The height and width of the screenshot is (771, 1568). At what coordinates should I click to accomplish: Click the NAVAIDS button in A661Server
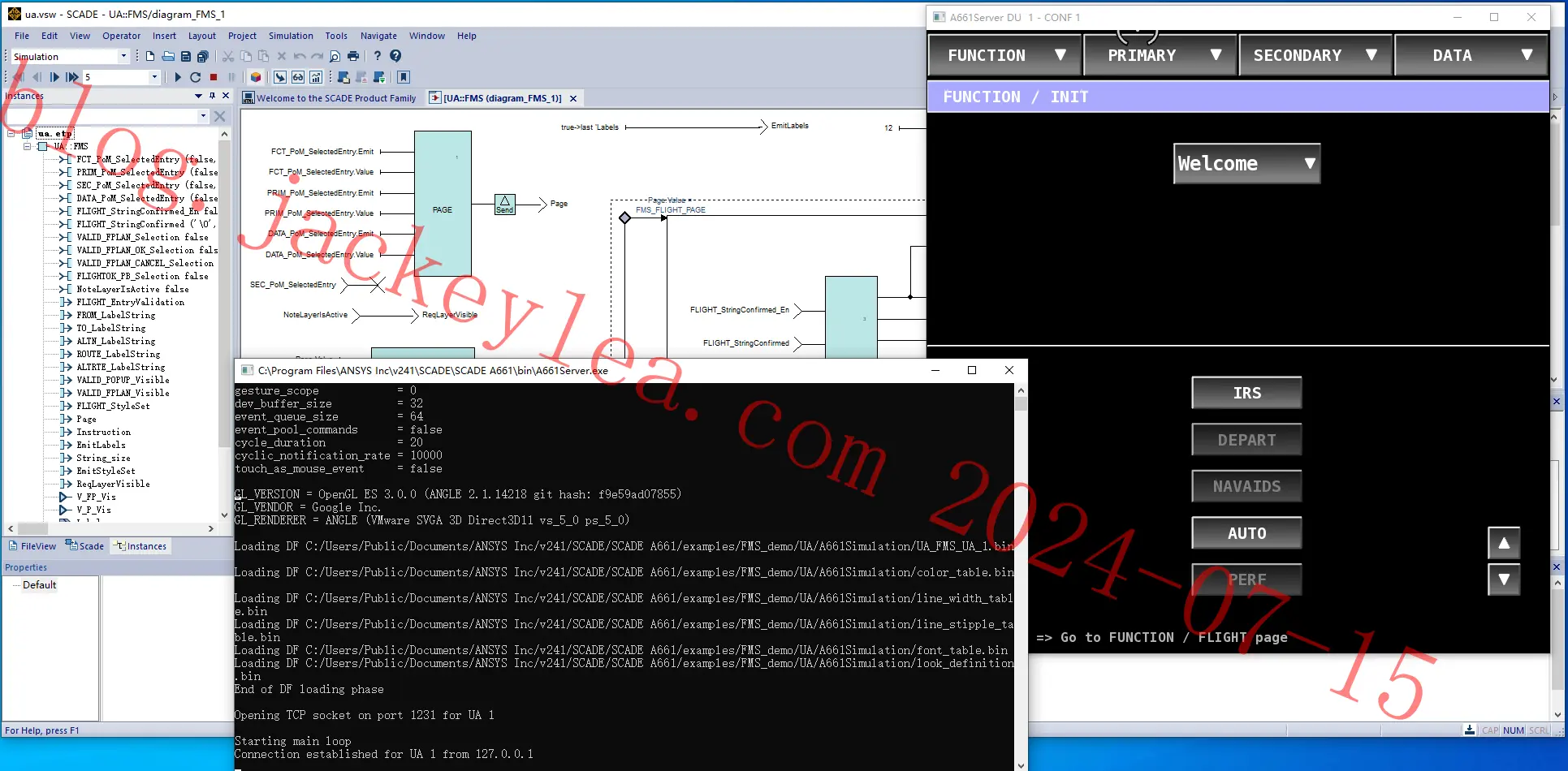click(x=1246, y=486)
